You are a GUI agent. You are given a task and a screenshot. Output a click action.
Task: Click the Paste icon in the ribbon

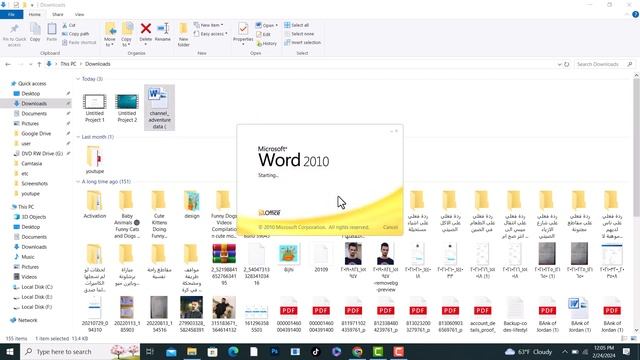click(51, 29)
